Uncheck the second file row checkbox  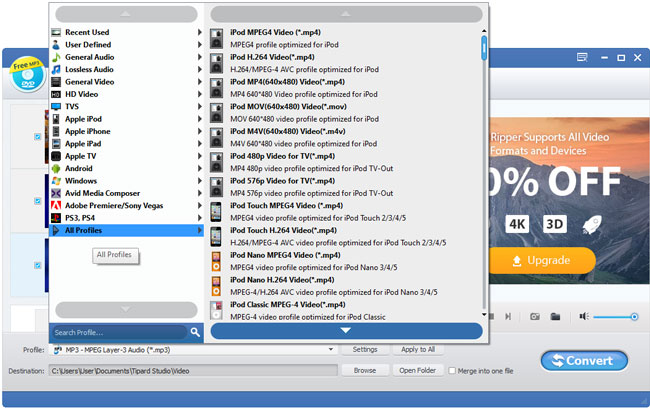click(38, 201)
